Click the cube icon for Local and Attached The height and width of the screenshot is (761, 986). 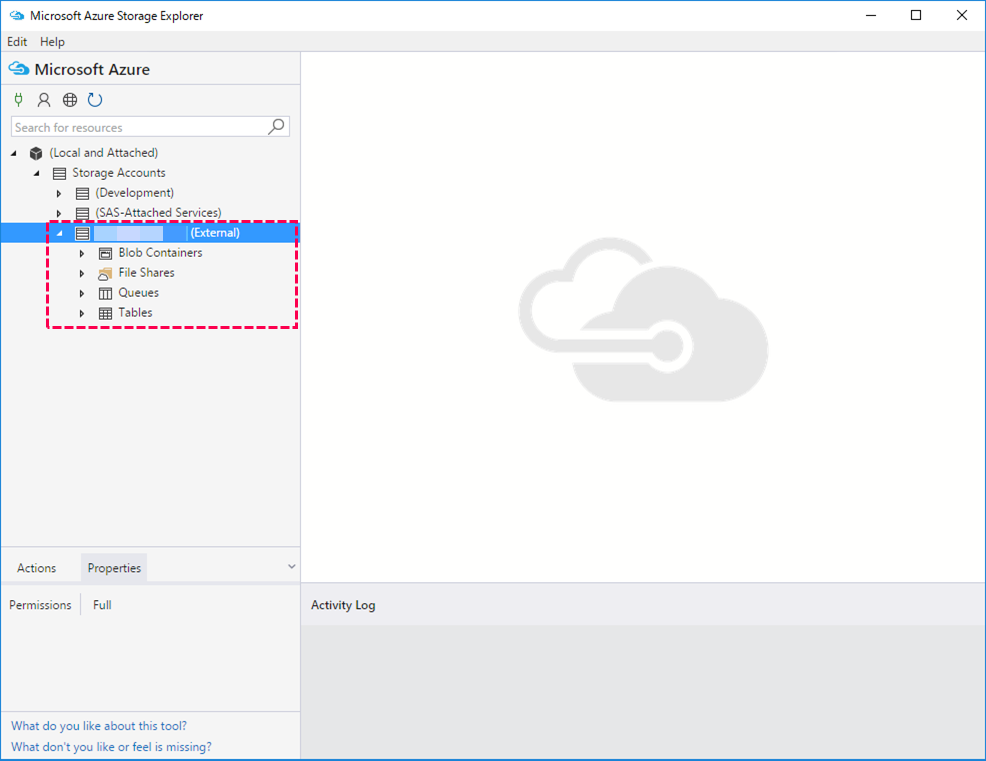click(36, 153)
